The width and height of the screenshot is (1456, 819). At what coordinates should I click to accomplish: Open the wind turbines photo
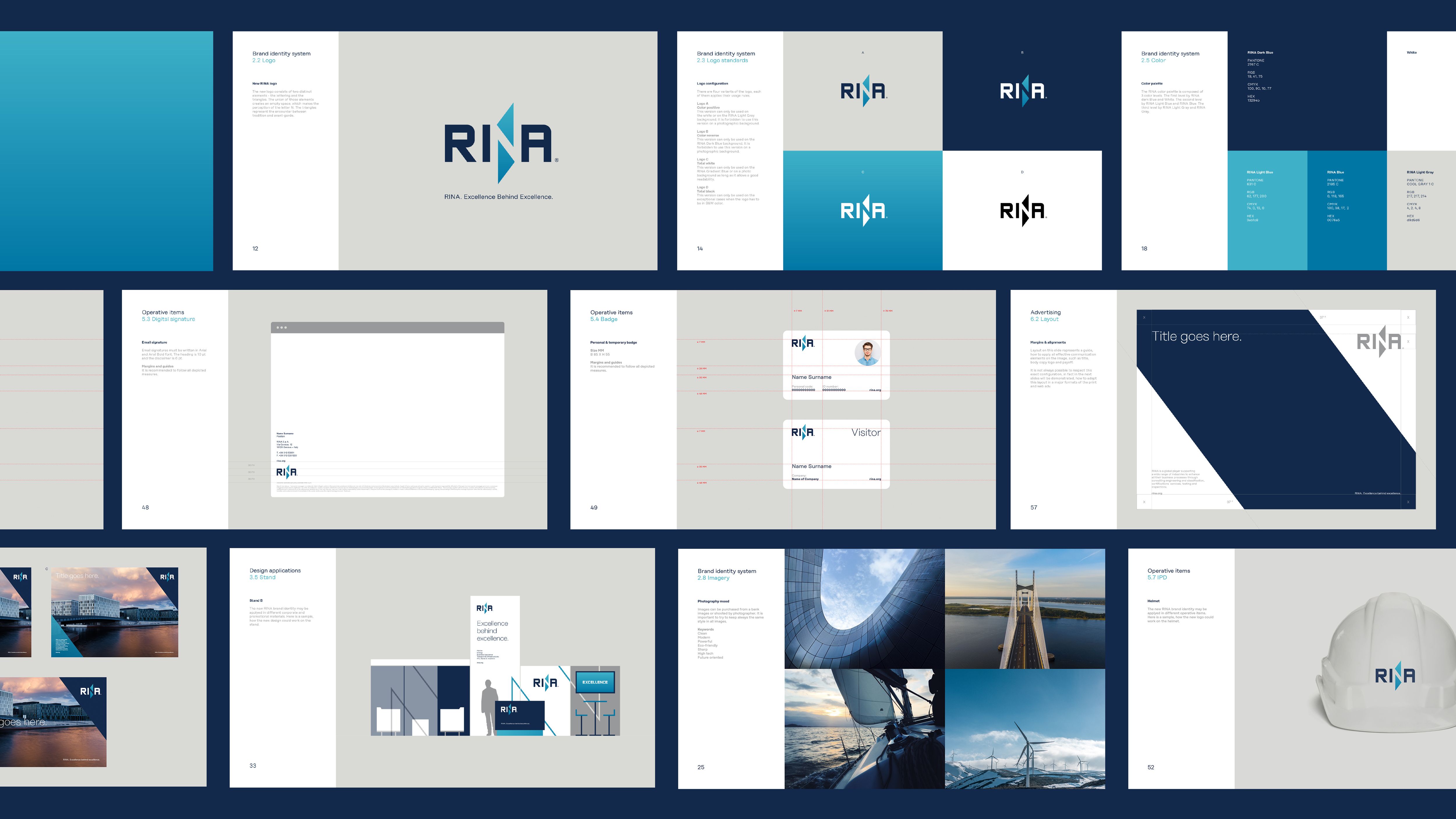tap(1024, 729)
